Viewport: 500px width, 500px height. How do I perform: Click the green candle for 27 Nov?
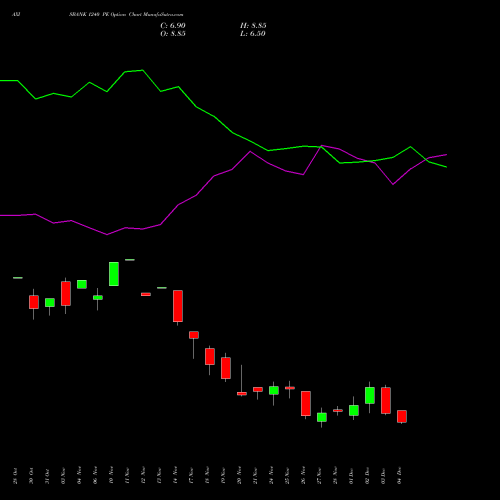tap(322, 417)
